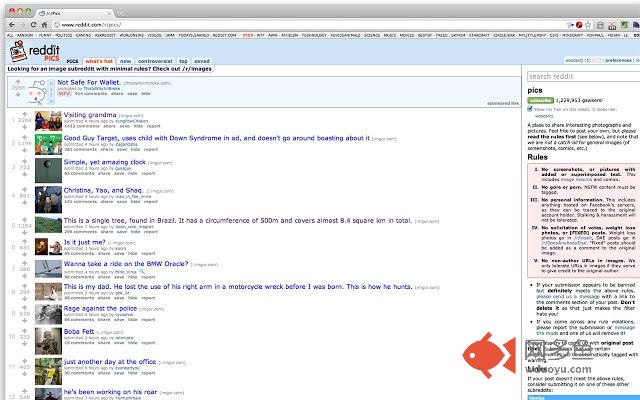640x400 pixels.
Task: Click the new tab button
Action: pyautogui.click(x=121, y=13)
